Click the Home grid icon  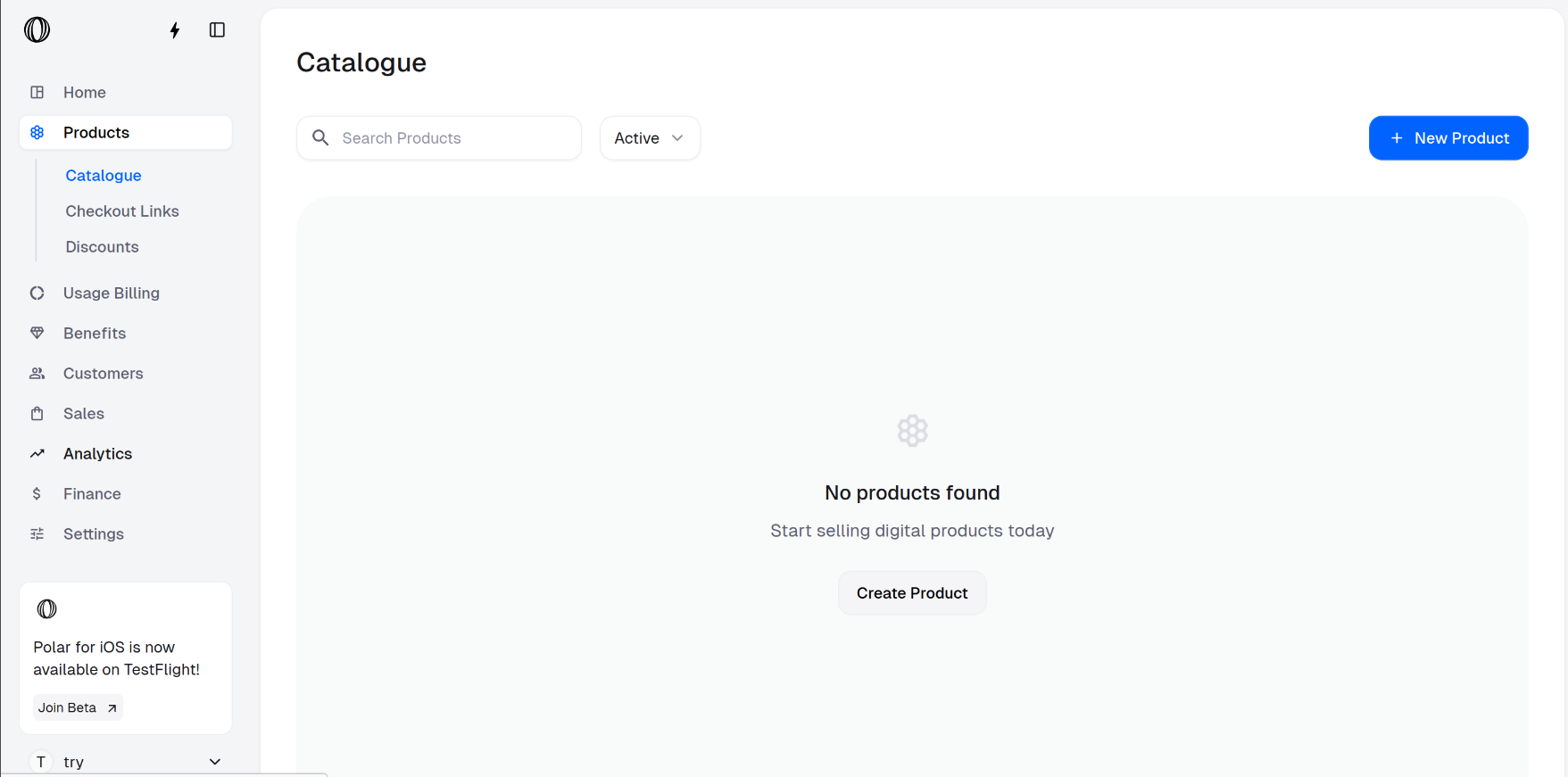point(37,93)
